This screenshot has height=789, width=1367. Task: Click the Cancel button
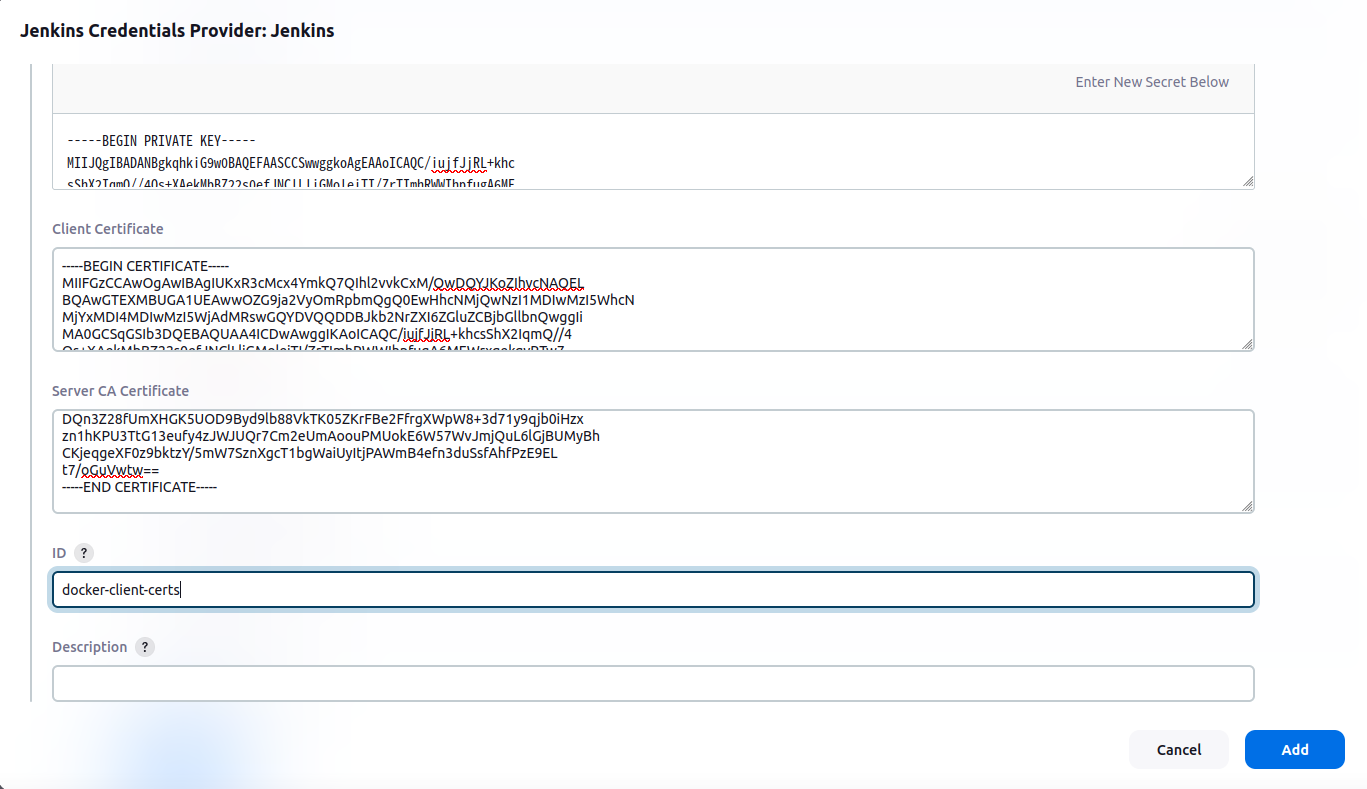pos(1179,750)
